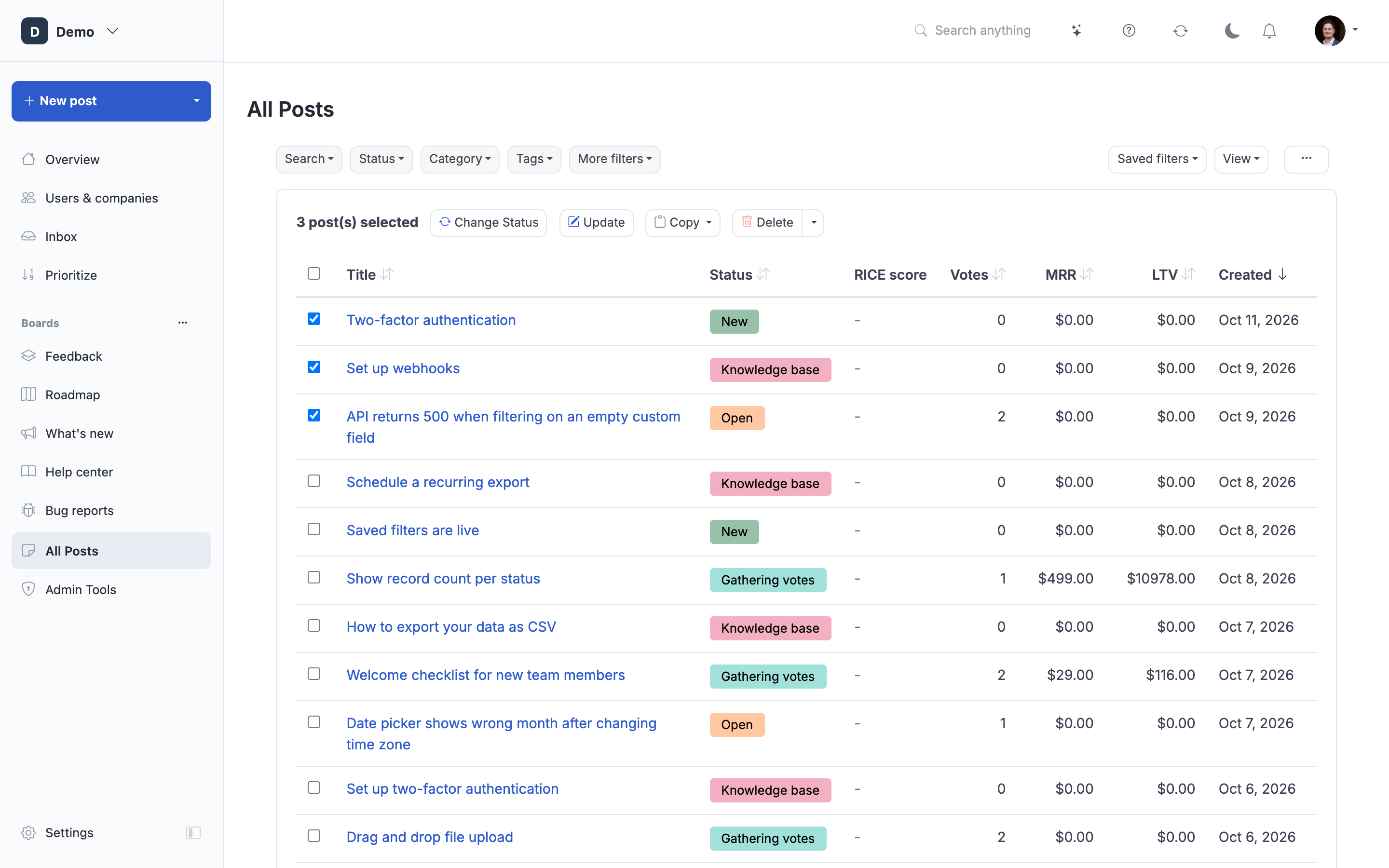Click the Change Status button
Viewport: 1389px width, 868px height.
489,223
